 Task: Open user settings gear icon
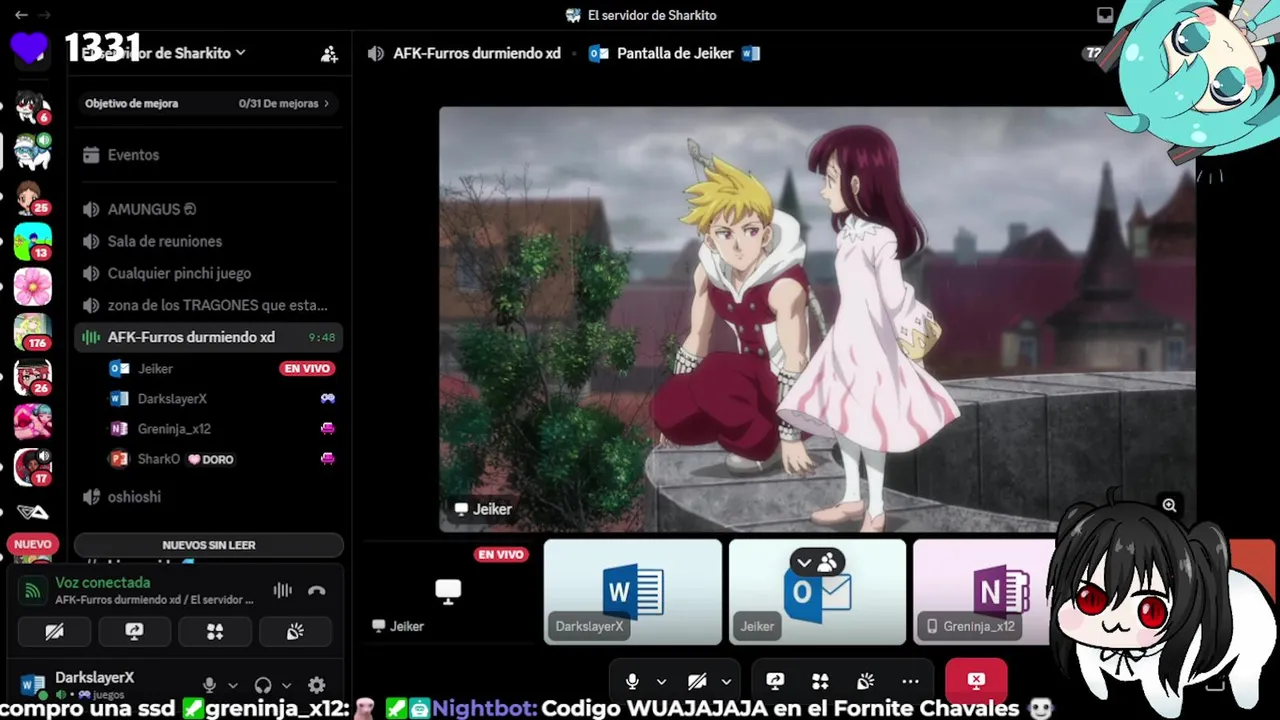317,685
